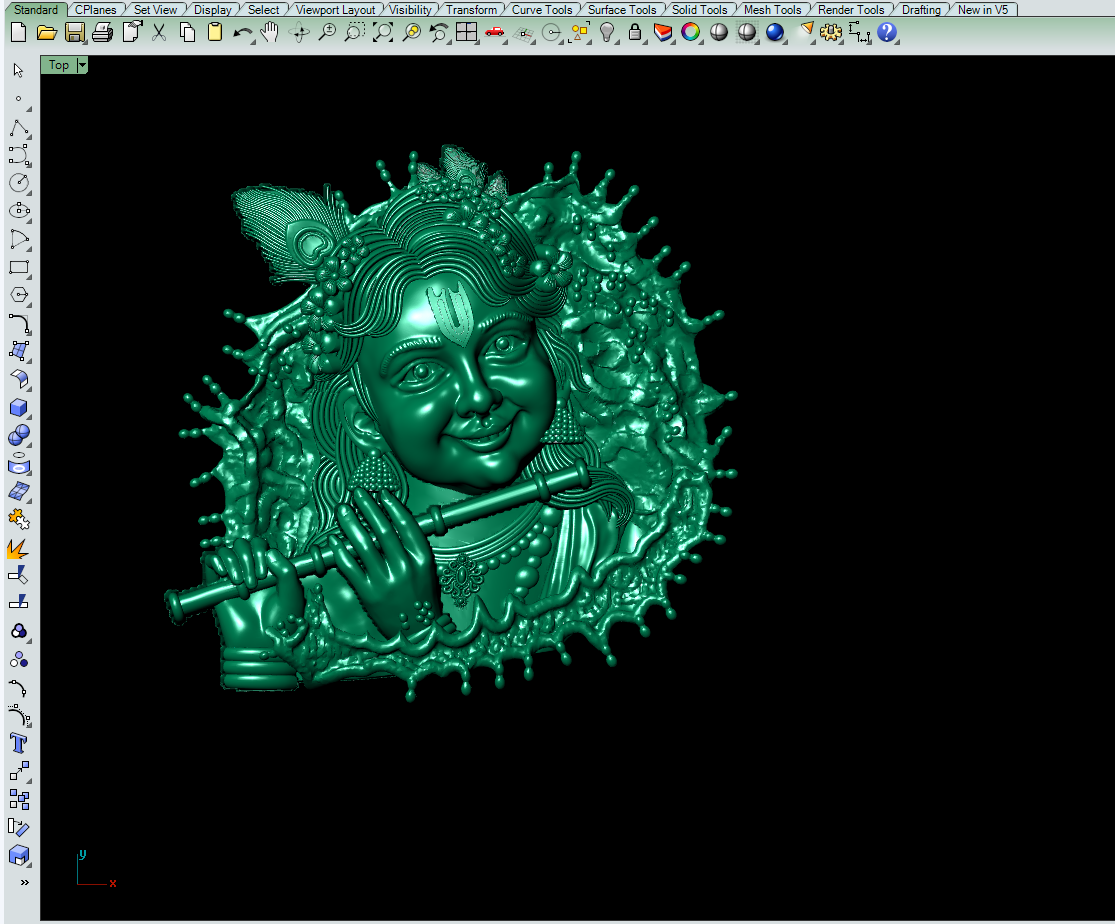Click the Print icon
The height and width of the screenshot is (924, 1115).
(102, 33)
